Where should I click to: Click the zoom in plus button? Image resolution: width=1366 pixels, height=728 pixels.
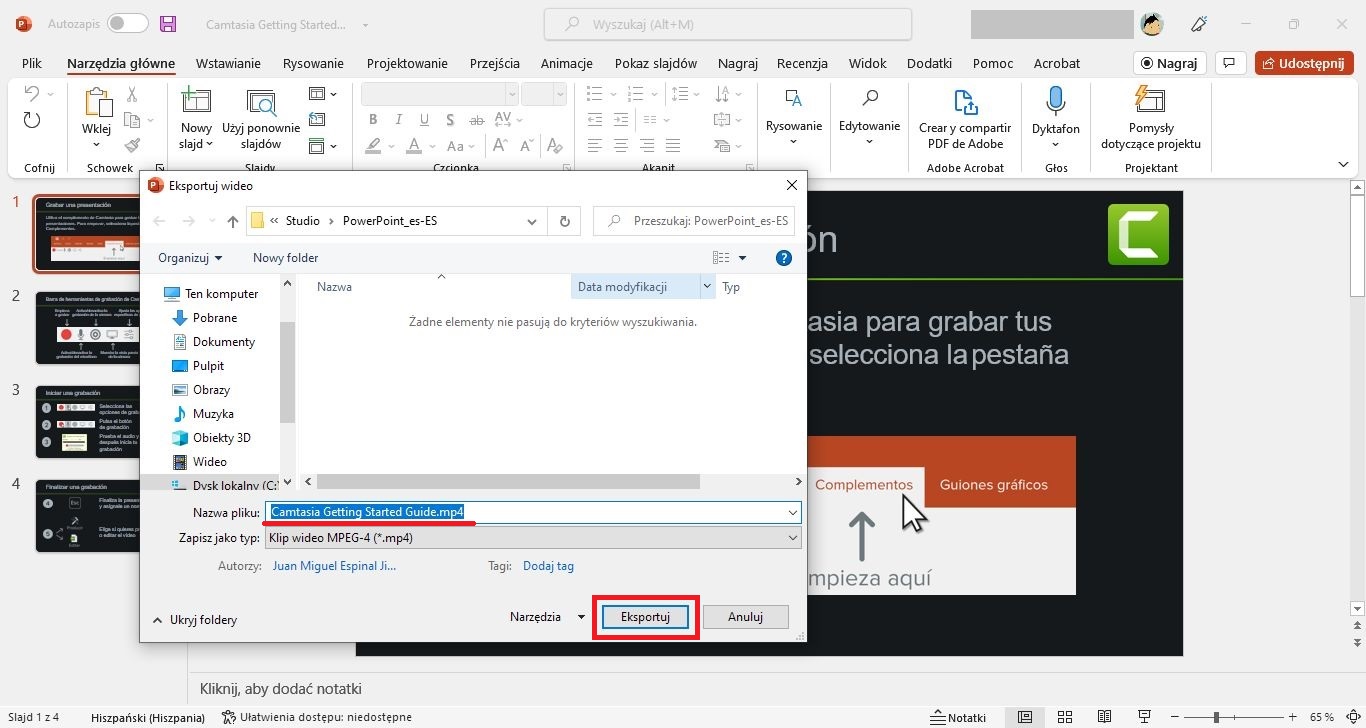[1291, 717]
